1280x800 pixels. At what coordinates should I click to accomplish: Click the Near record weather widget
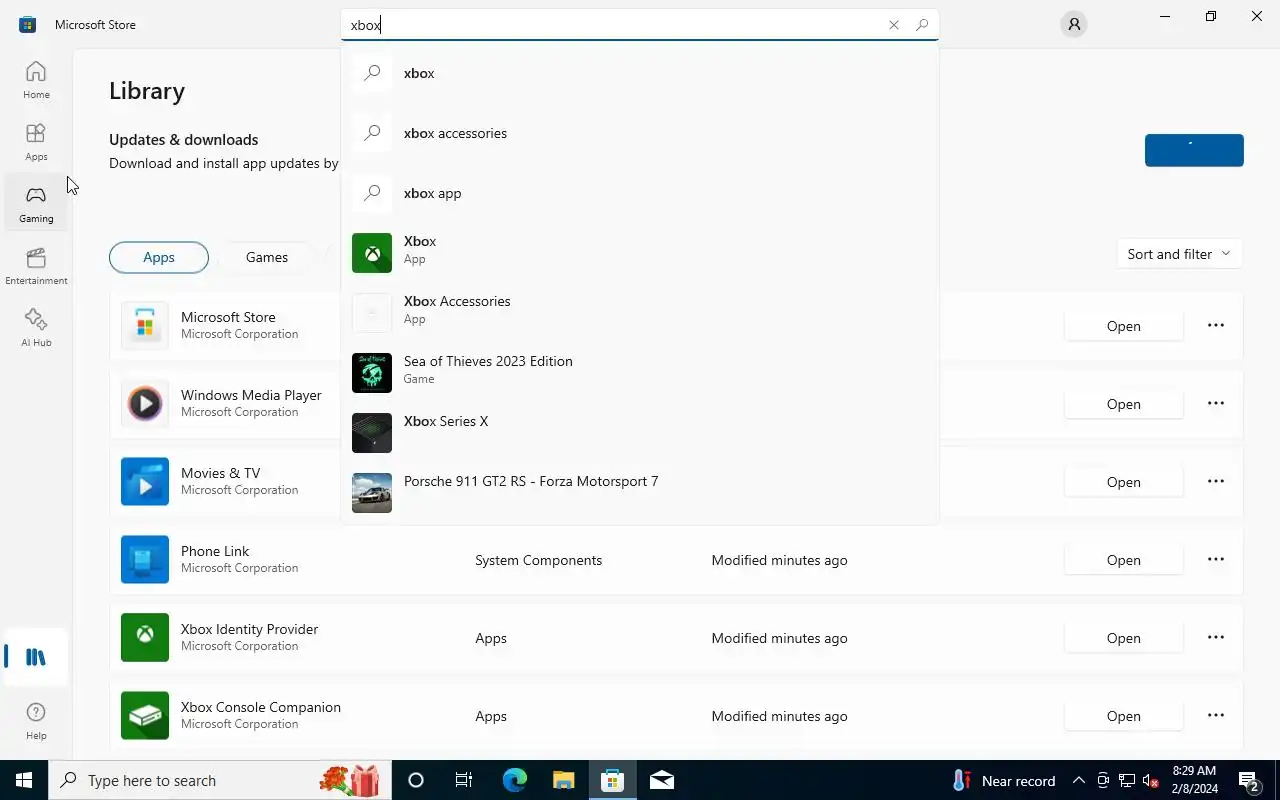click(1005, 780)
